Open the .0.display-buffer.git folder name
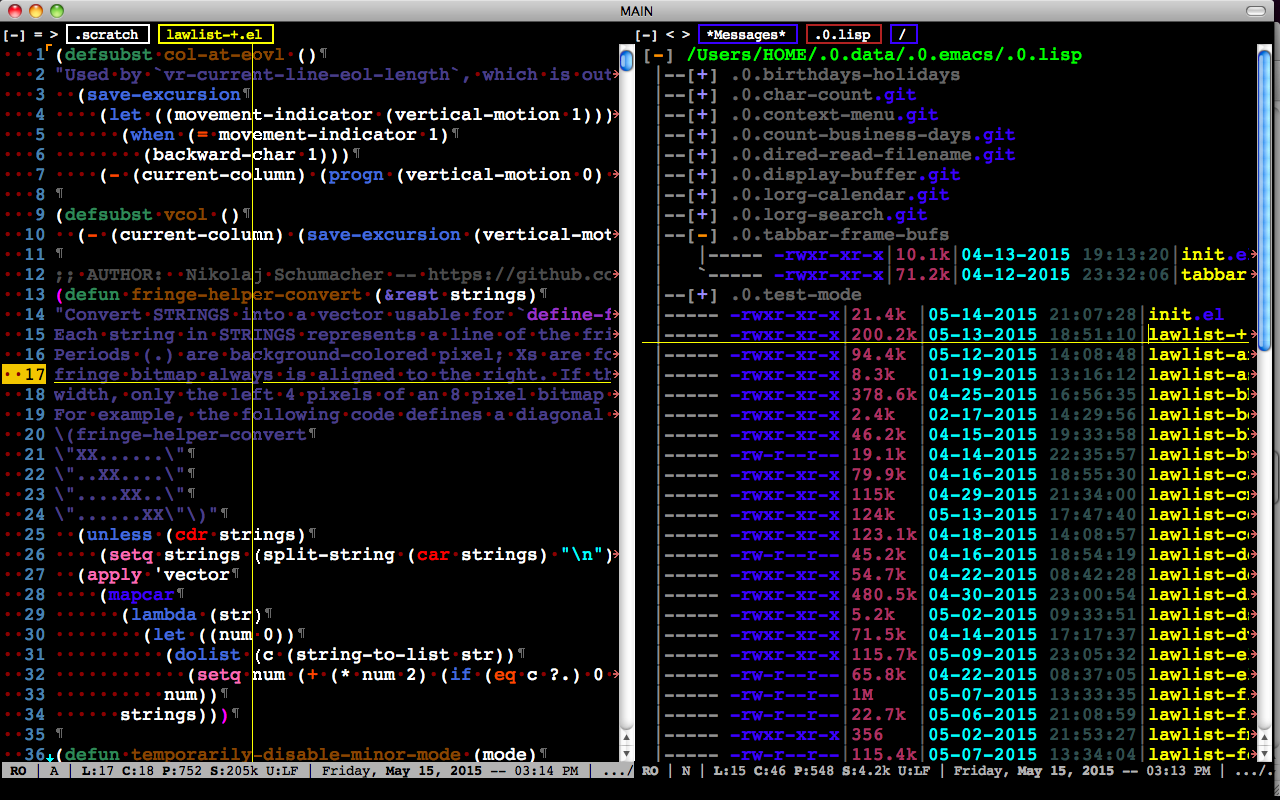The height and width of the screenshot is (800, 1280). 845,175
